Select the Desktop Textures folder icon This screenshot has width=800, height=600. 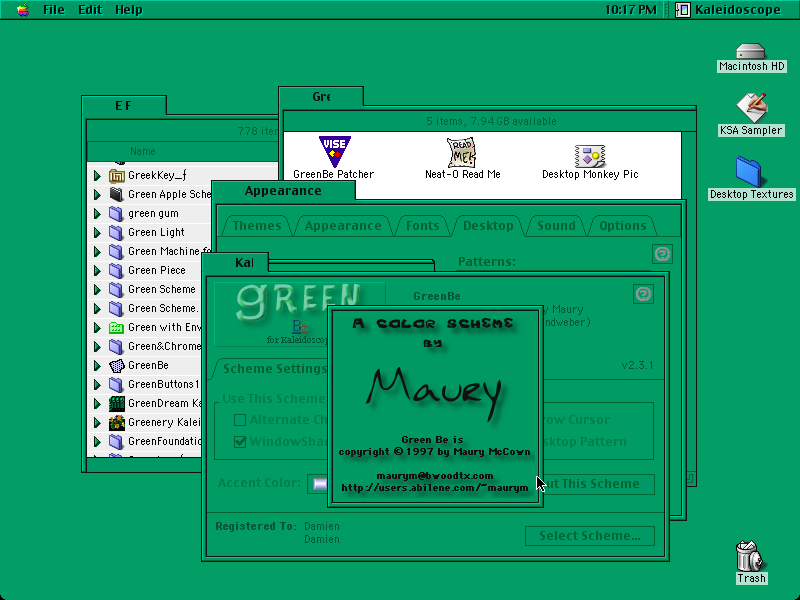click(x=749, y=172)
